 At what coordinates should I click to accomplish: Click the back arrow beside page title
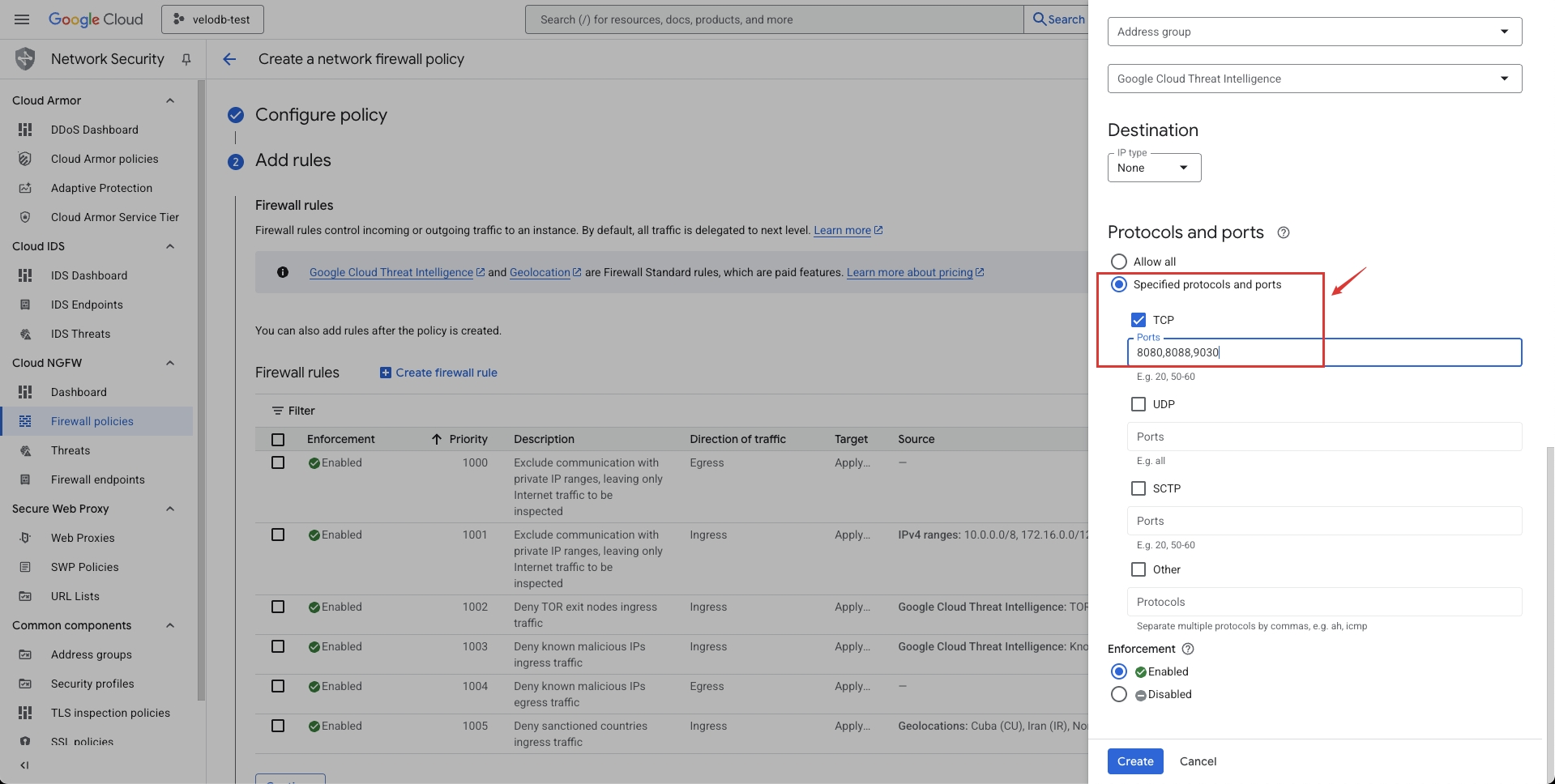[229, 59]
